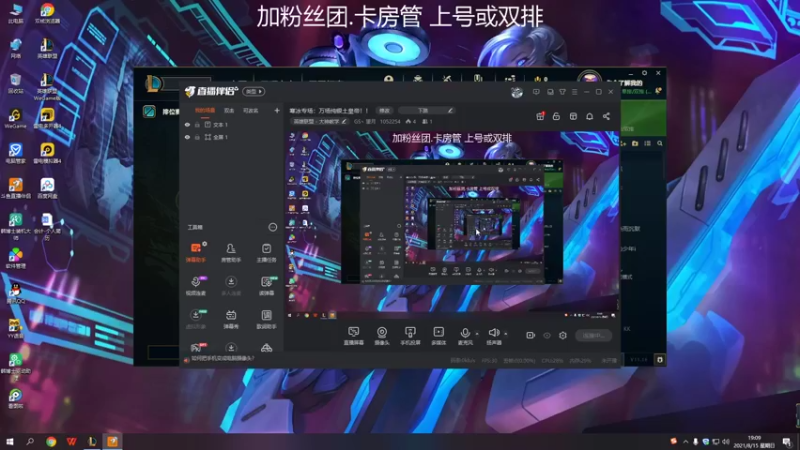Click the 修改 edit title button
800x450 pixels.
(384, 110)
